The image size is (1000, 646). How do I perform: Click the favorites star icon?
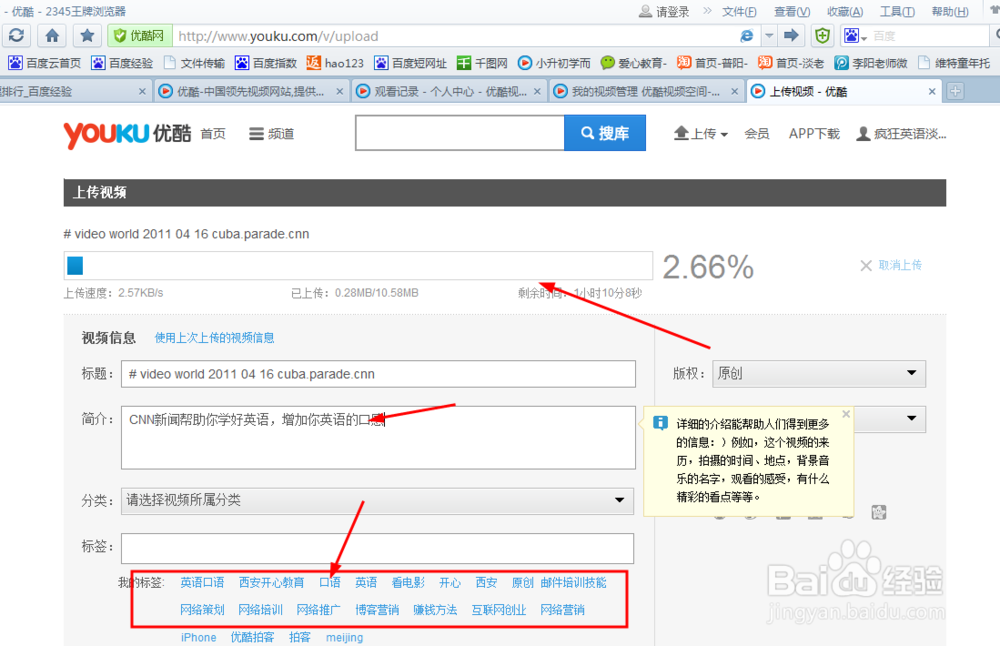coord(87,36)
